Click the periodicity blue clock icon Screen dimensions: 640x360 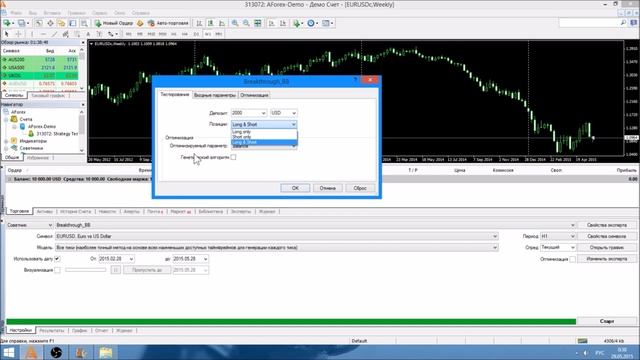pyautogui.click(x=312, y=23)
